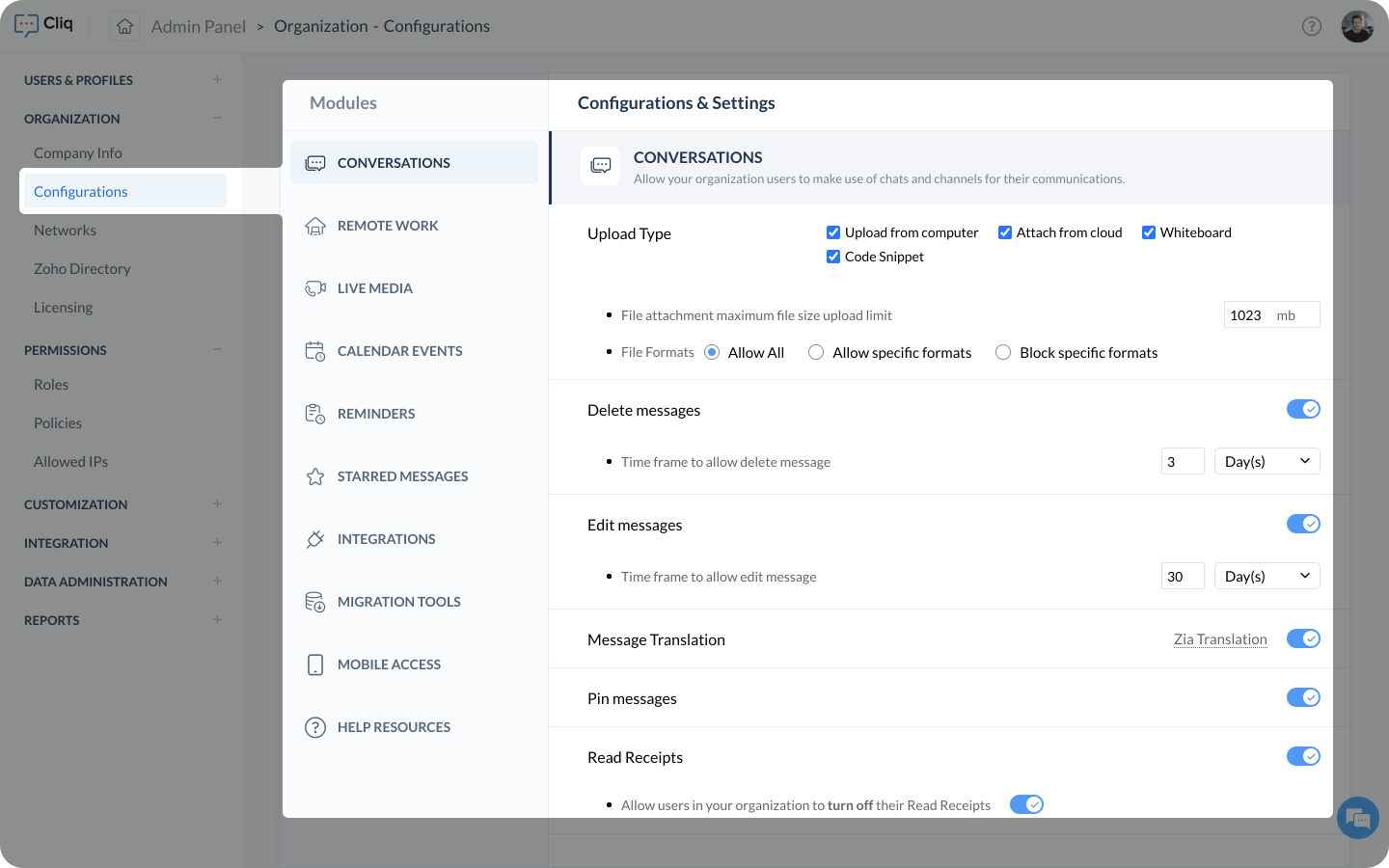Screen dimensions: 1389x868
Task: Uncheck the Whiteboard upload type checkbox
Action: (x=1149, y=232)
